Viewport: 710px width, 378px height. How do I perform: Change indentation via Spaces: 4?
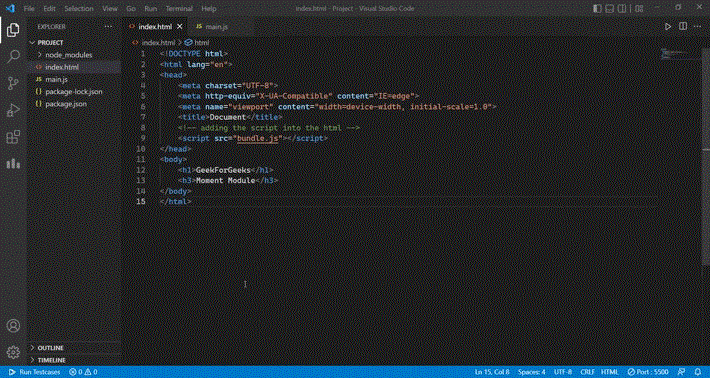click(532, 372)
